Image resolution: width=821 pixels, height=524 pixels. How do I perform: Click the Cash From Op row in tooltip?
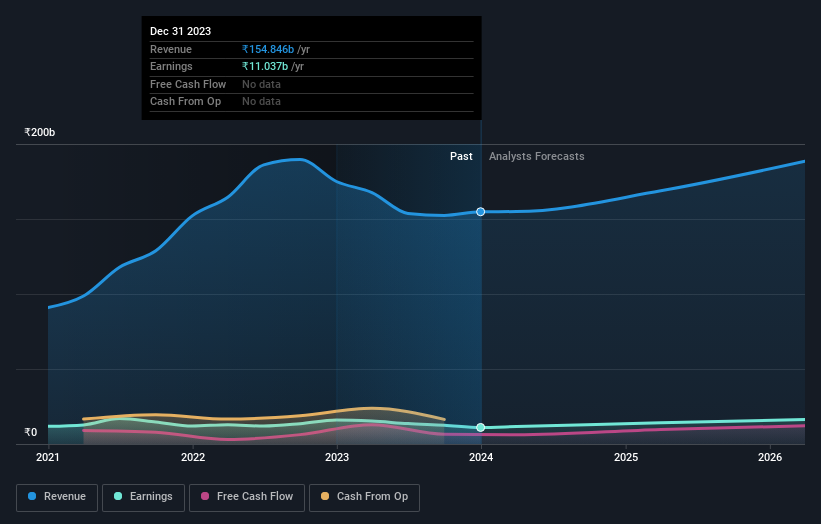[312, 102]
